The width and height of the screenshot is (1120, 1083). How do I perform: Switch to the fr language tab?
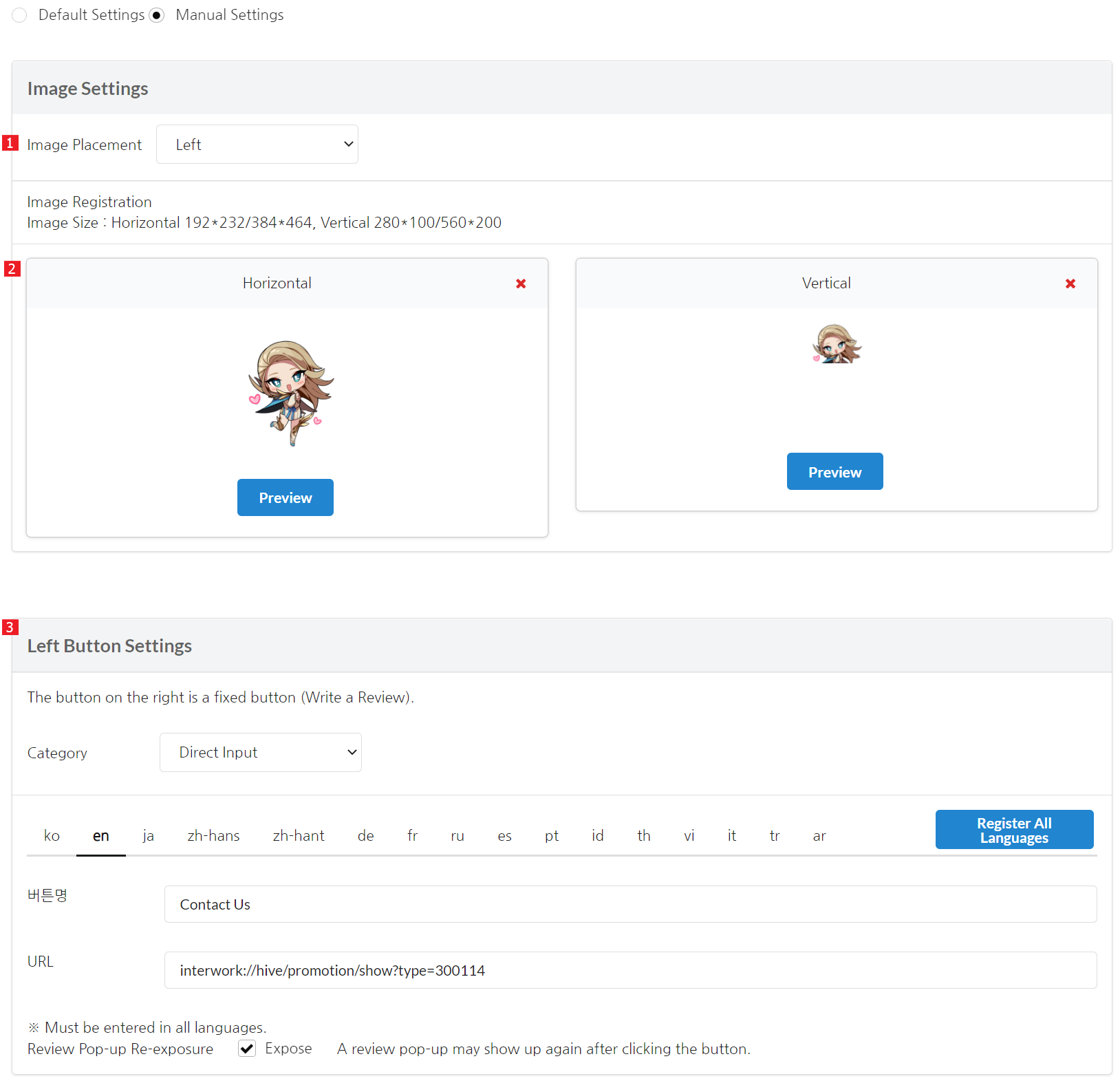(413, 835)
